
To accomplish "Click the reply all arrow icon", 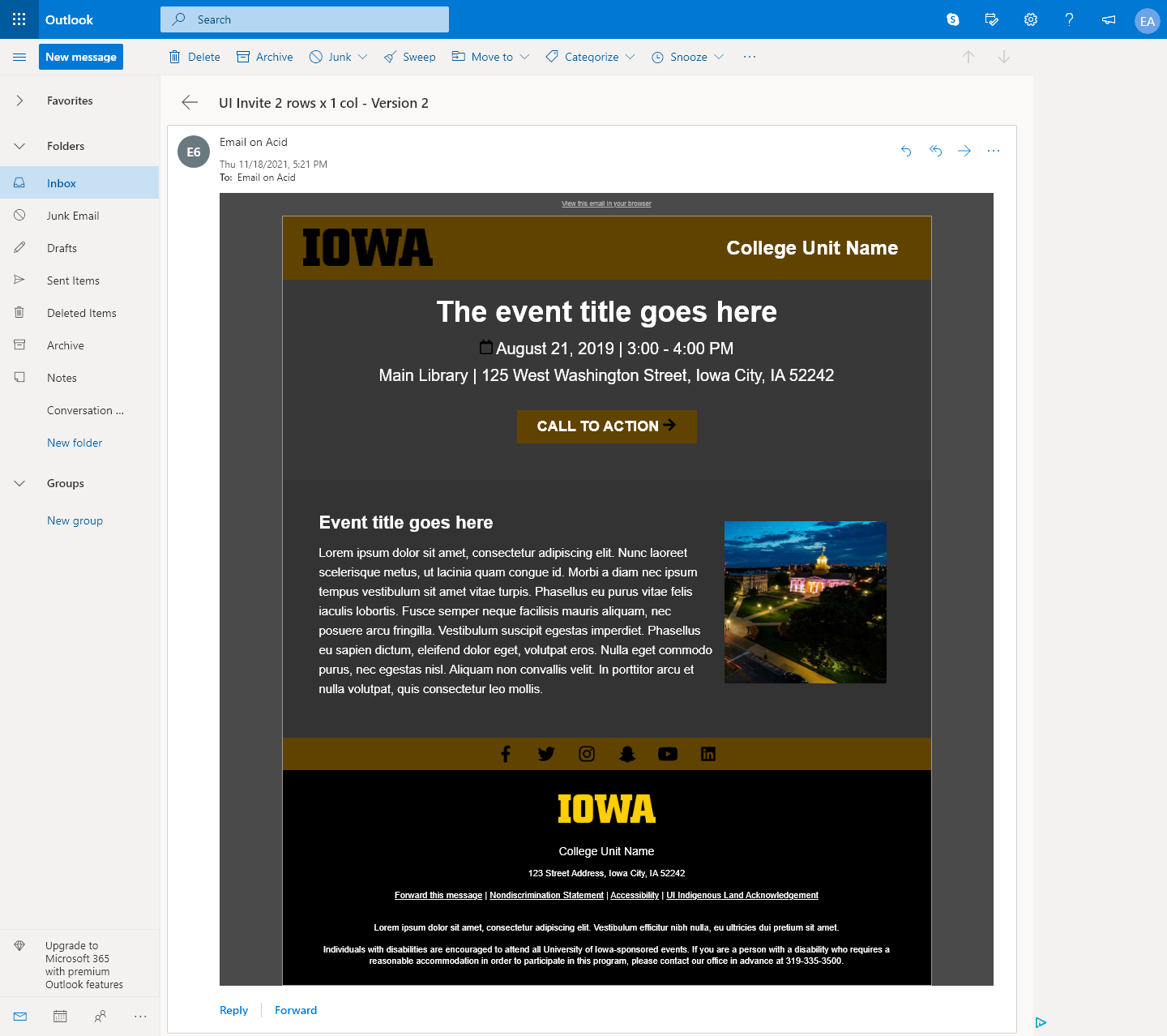I will [x=935, y=151].
